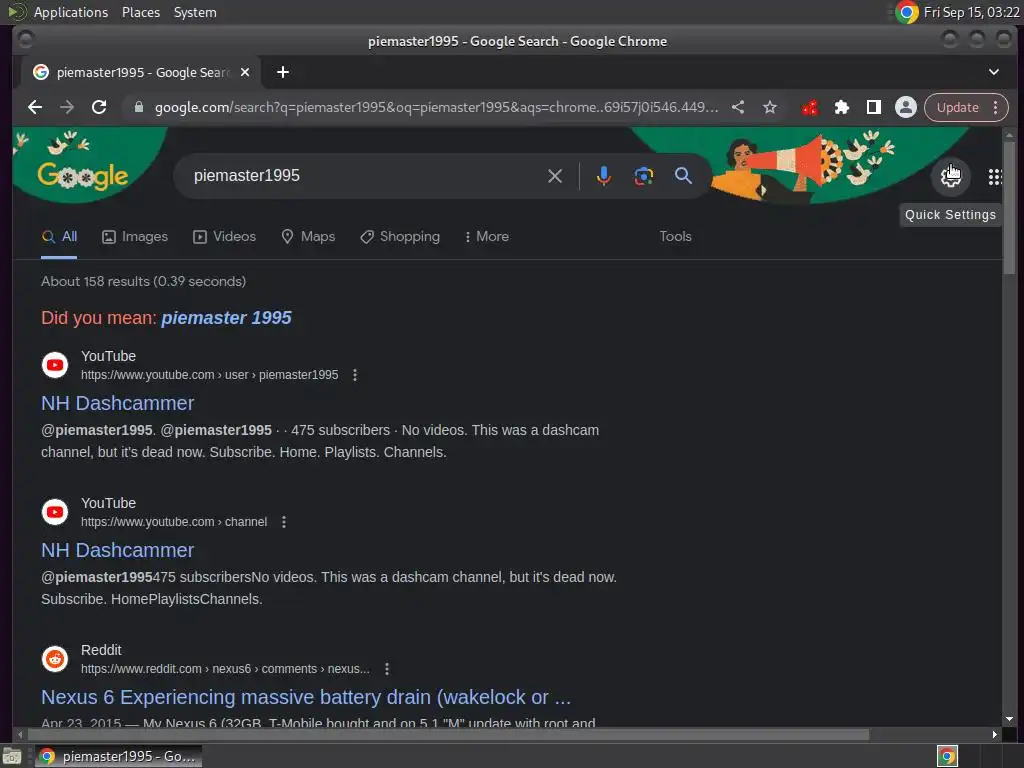This screenshot has height=768, width=1024.
Task: Submit the search with the magnifier icon
Action: coord(683,176)
